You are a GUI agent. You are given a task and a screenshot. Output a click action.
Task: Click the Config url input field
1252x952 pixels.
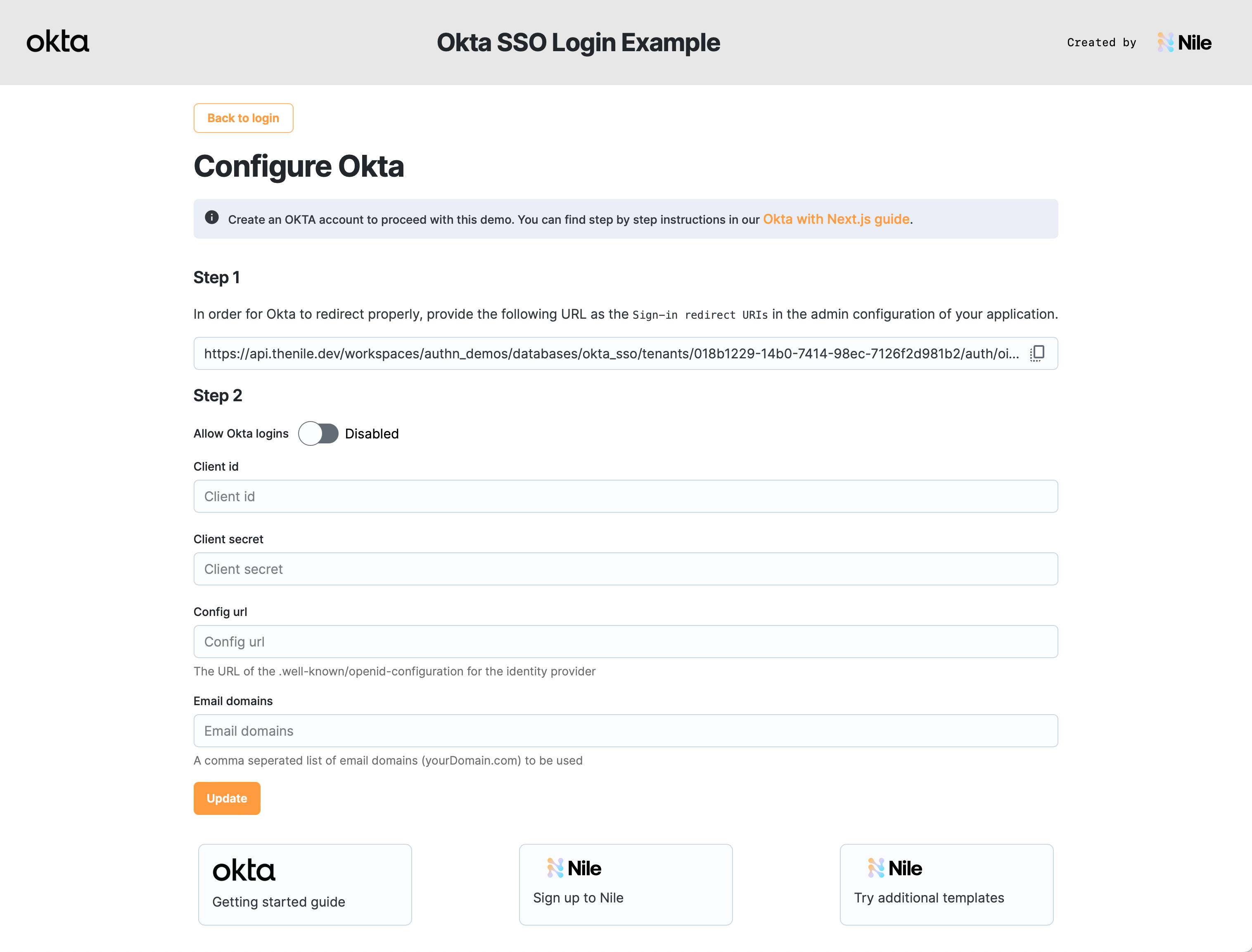tap(626, 641)
